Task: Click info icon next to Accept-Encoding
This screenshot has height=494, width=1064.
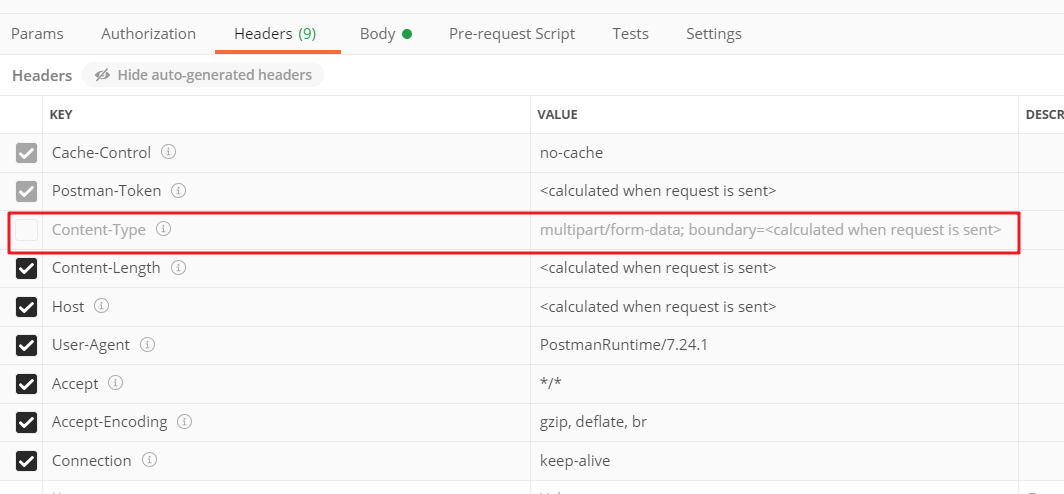Action: 185,421
